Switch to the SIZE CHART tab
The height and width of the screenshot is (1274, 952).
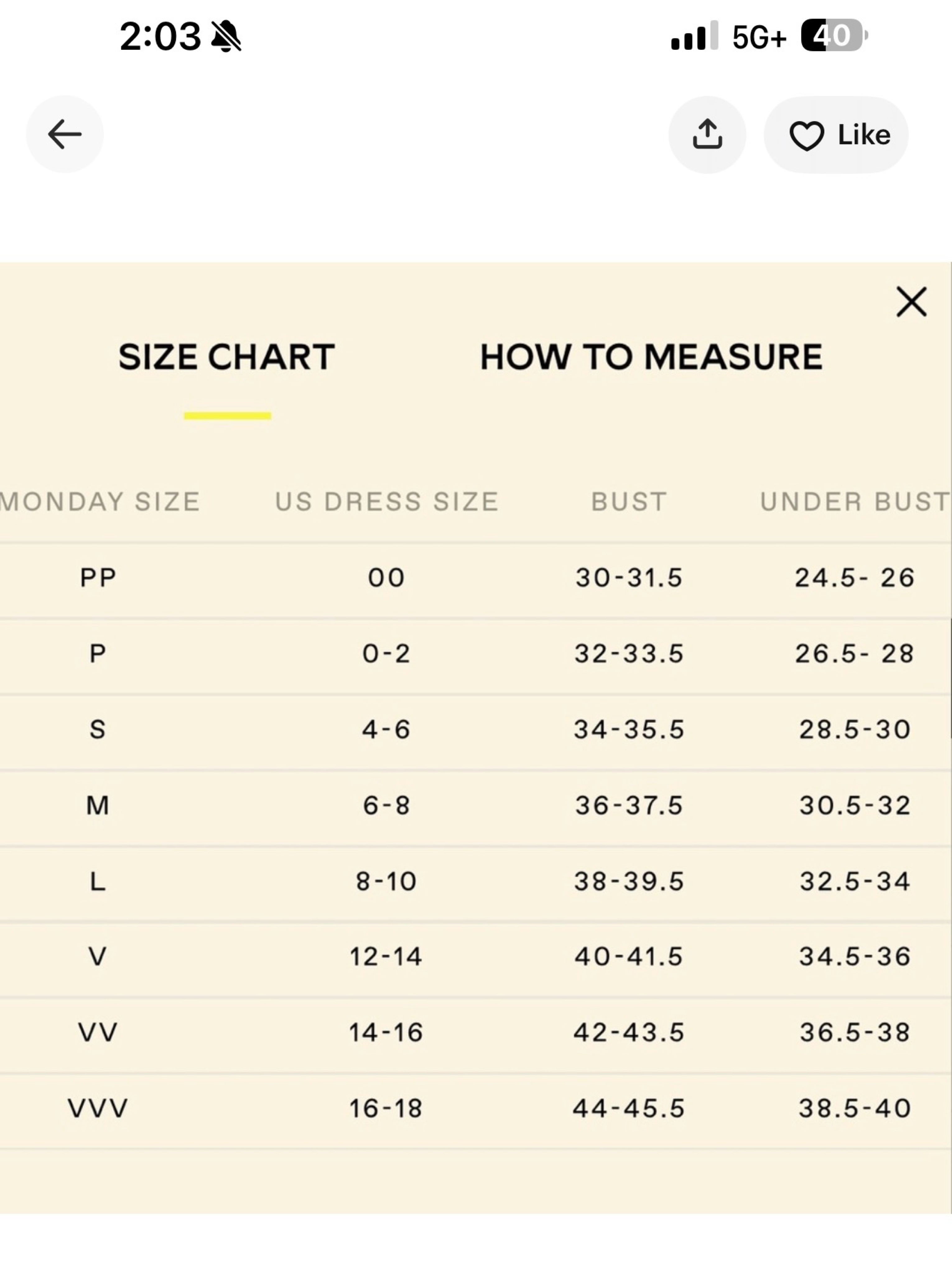[226, 357]
